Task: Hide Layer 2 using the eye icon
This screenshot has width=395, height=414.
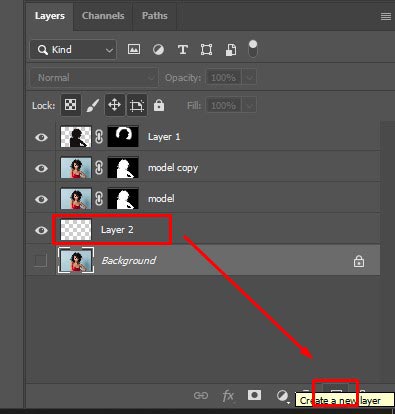Action: pos(41,230)
